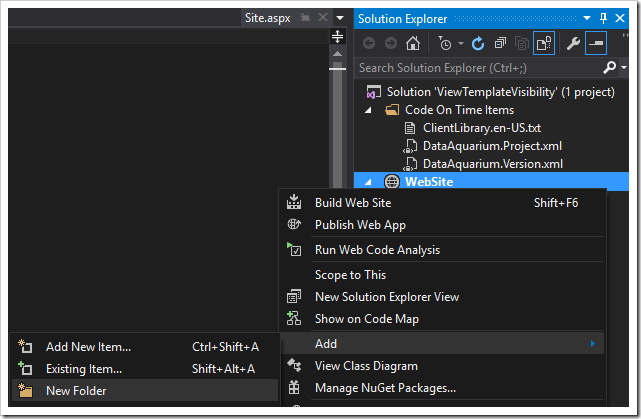Toggle pin on the Site.aspx tab
641x419 pixels.
[305, 18]
